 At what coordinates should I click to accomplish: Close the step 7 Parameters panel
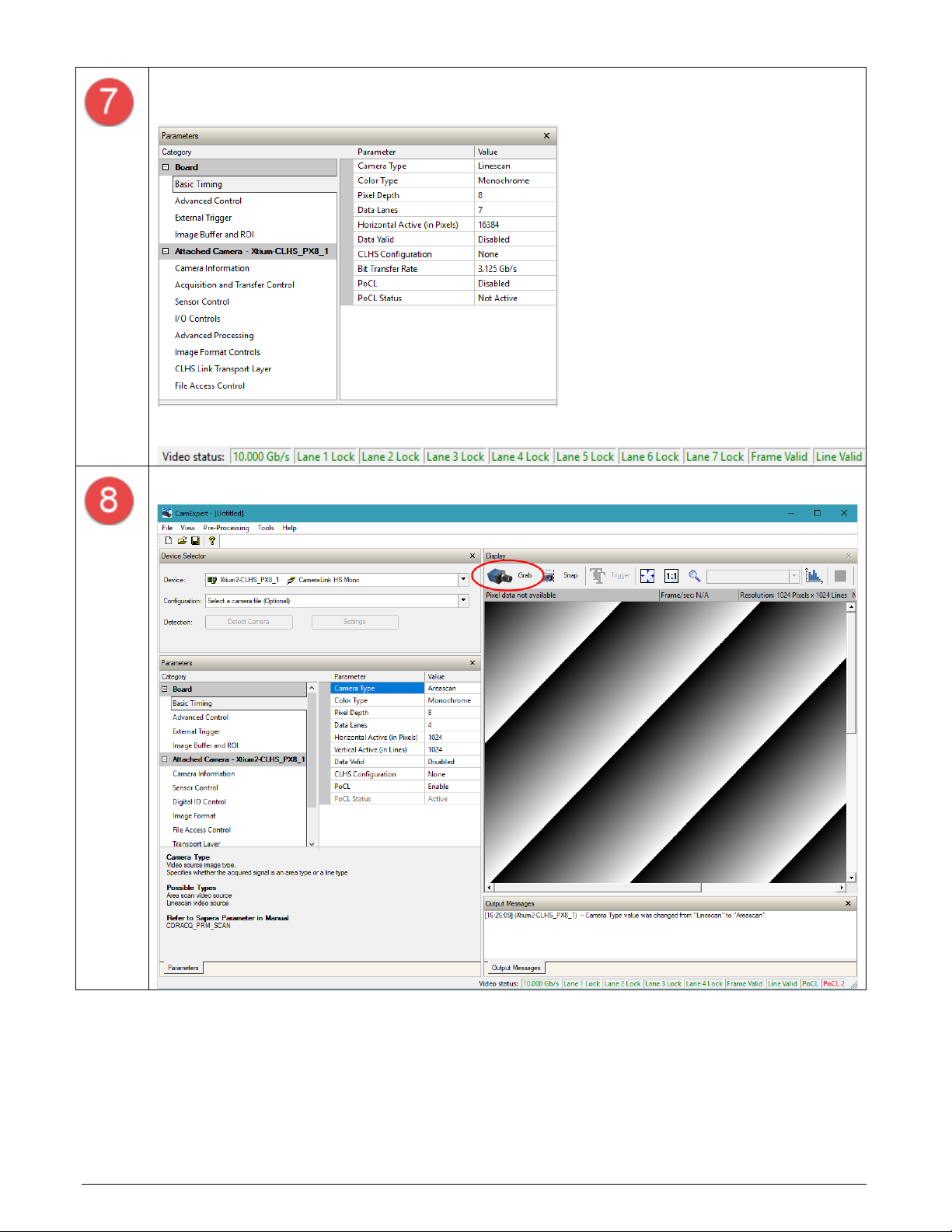(546, 136)
